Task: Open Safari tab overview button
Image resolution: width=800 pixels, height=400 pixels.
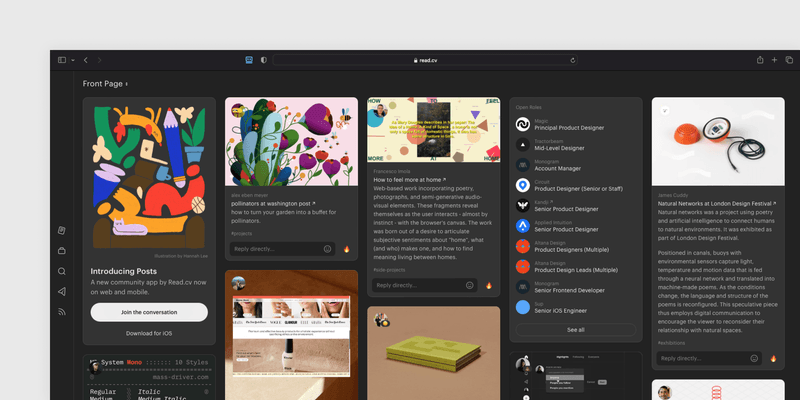Action: coord(789,60)
